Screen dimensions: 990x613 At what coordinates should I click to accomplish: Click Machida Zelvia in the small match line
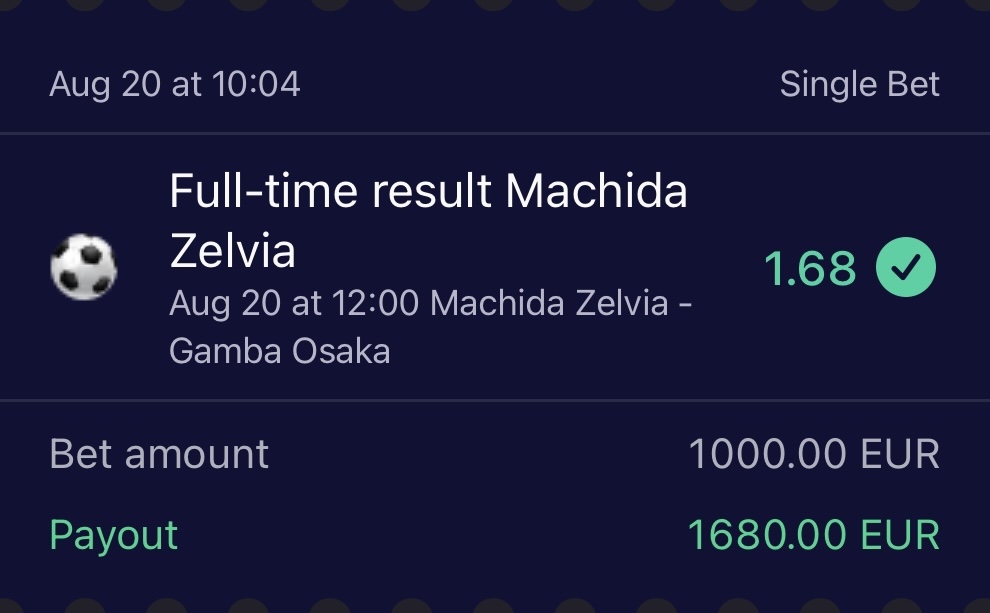[x=548, y=302]
